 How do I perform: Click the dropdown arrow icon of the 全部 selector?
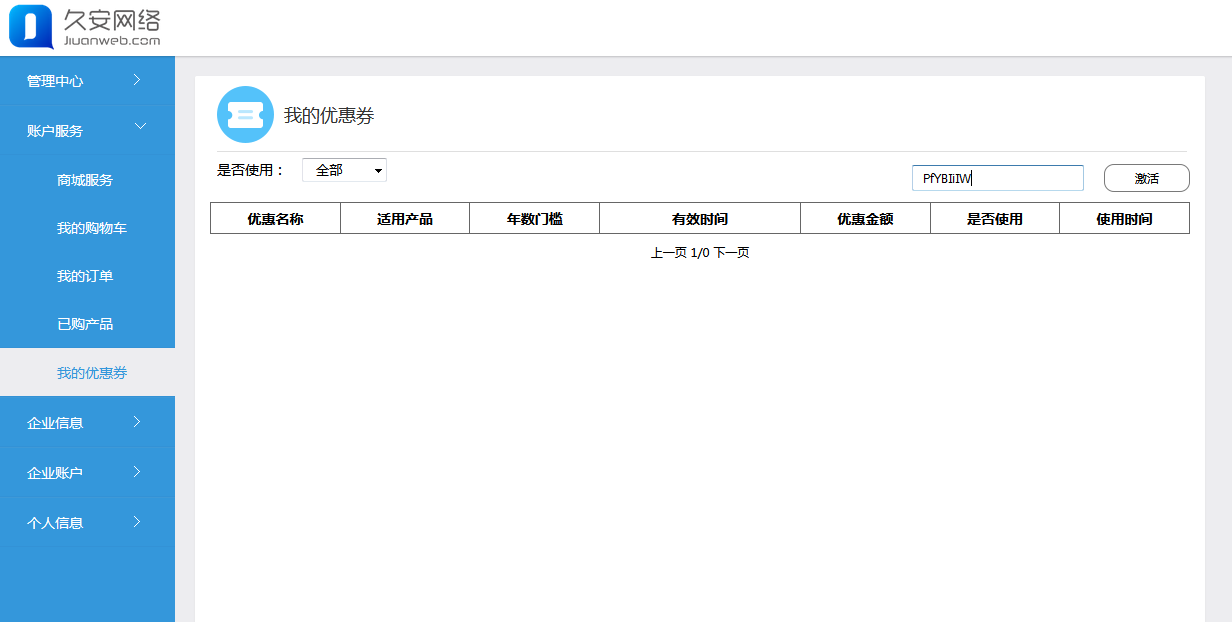[377, 169]
